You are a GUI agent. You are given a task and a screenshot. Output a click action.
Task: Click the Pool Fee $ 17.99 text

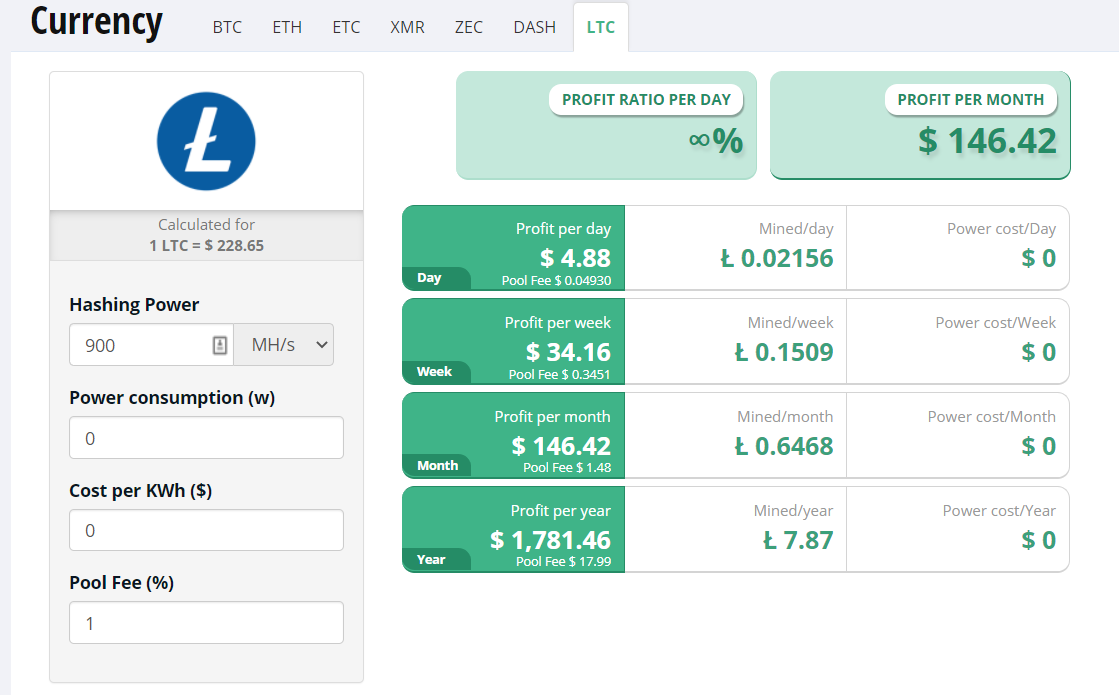[x=564, y=562]
